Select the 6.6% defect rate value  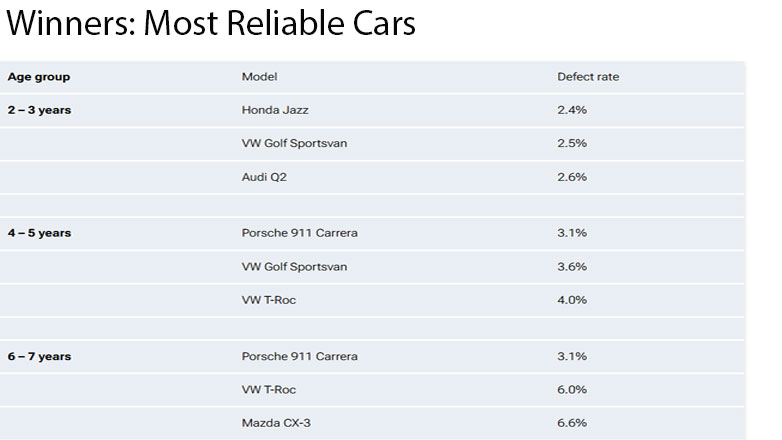point(571,423)
